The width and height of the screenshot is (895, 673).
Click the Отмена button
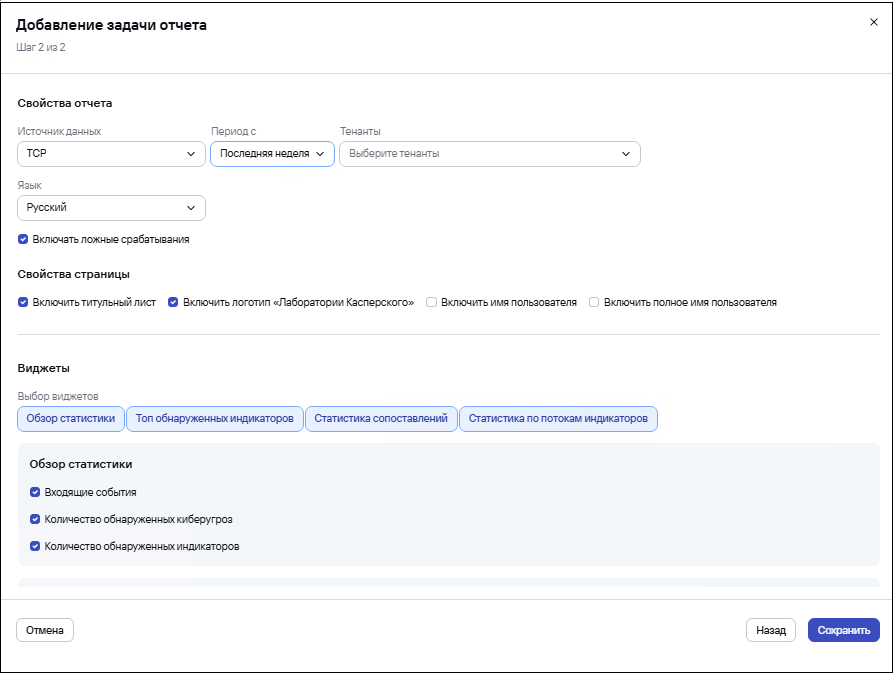coord(45,630)
